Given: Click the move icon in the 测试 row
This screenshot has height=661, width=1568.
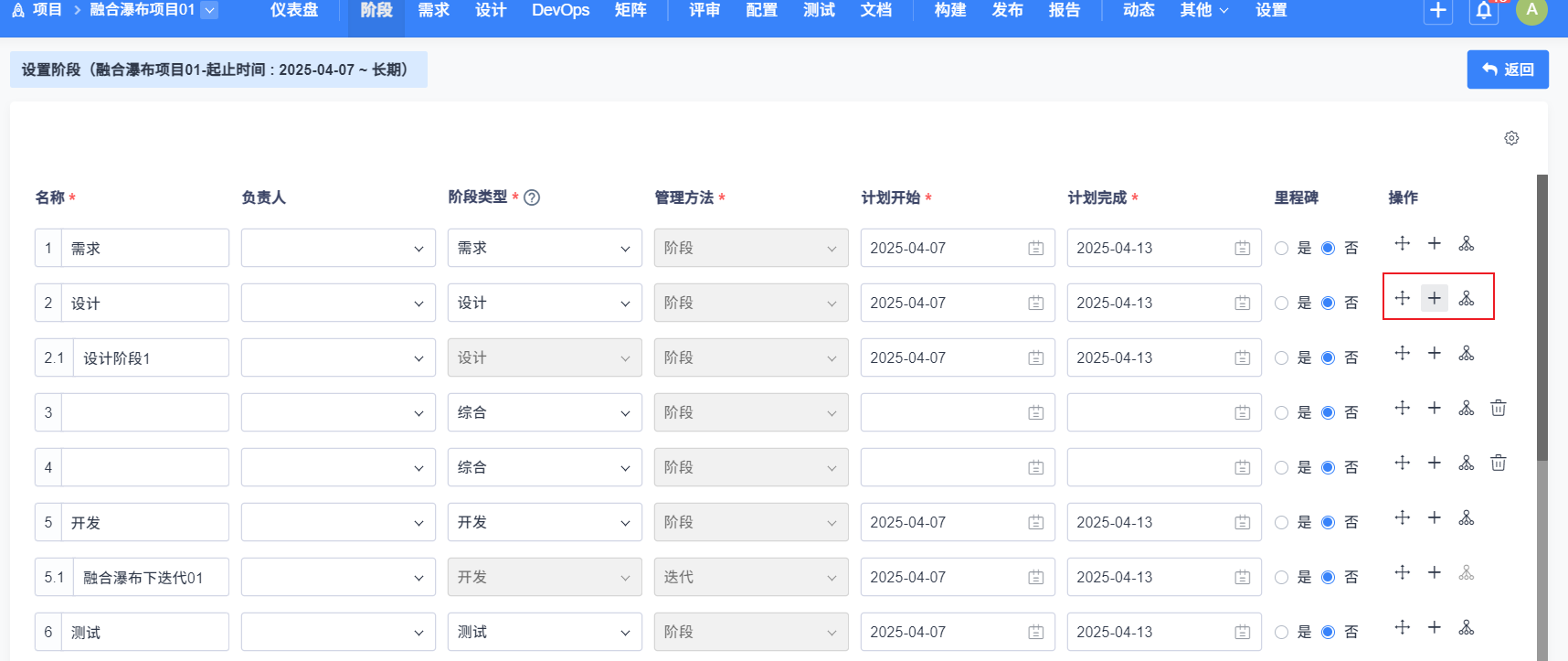Looking at the screenshot, I should (1403, 627).
